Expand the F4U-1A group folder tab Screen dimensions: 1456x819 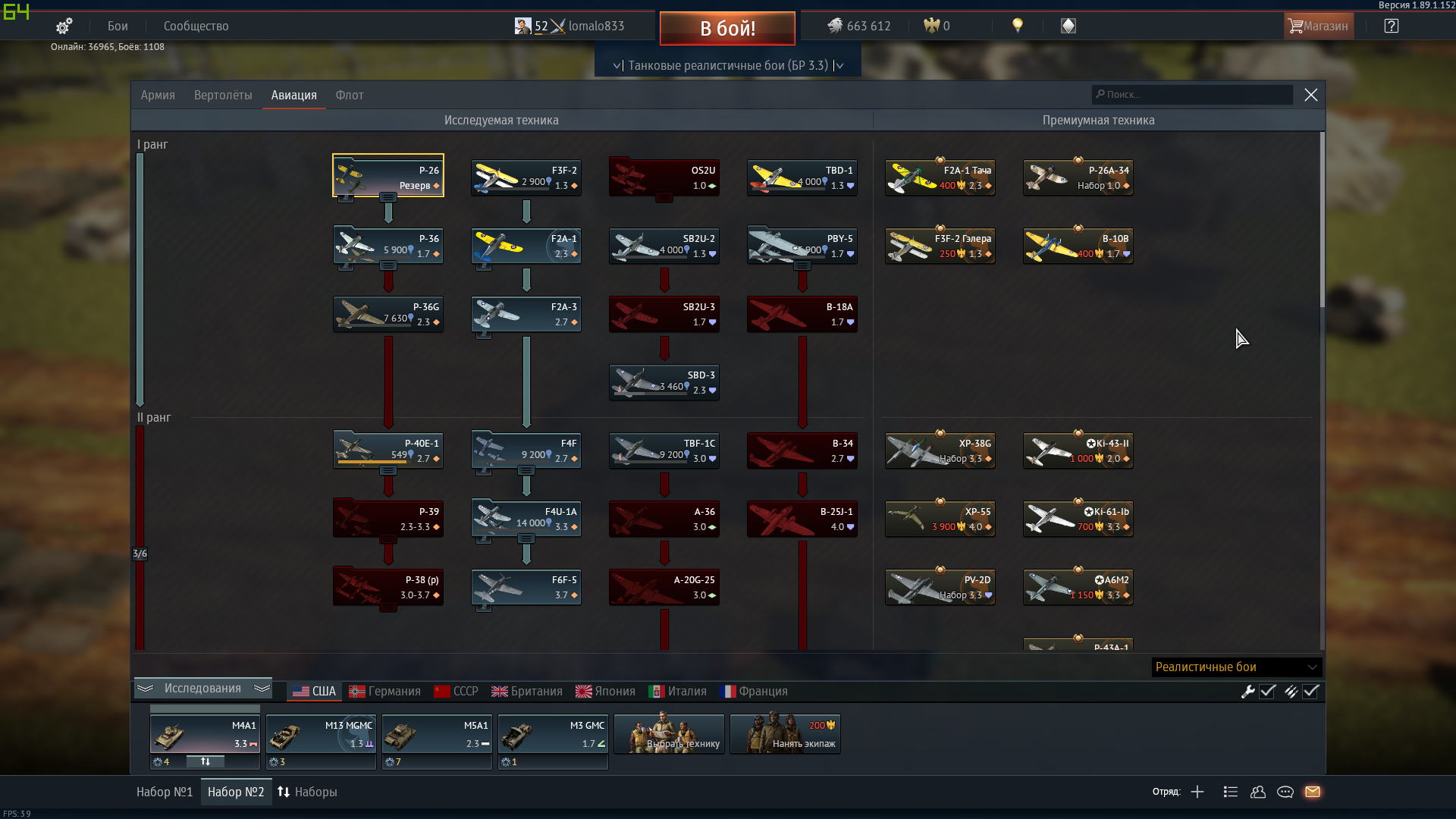(x=526, y=538)
